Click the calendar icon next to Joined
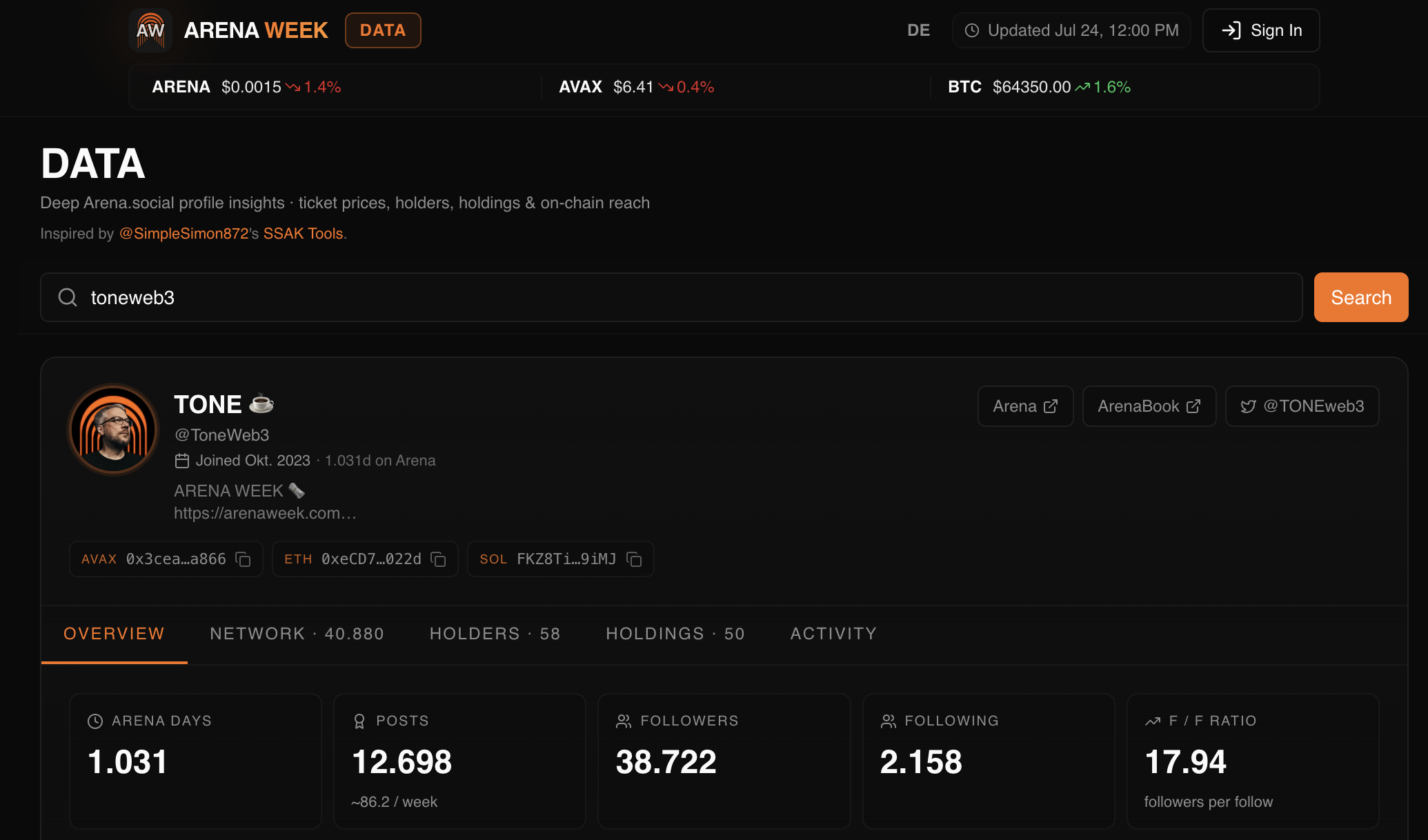 point(182,461)
